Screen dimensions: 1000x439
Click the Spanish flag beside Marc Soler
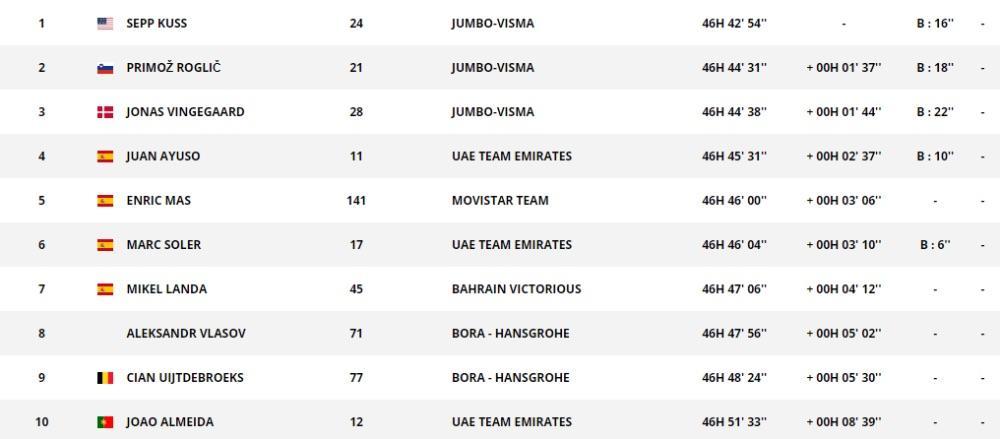105,245
